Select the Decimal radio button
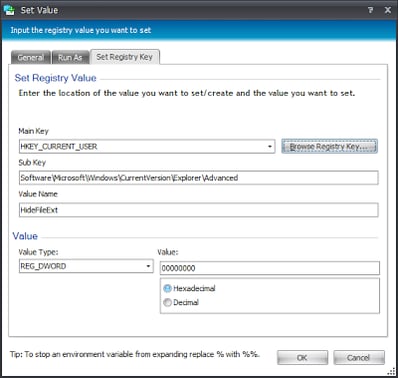Viewport: 398px width, 378px height. (167, 302)
